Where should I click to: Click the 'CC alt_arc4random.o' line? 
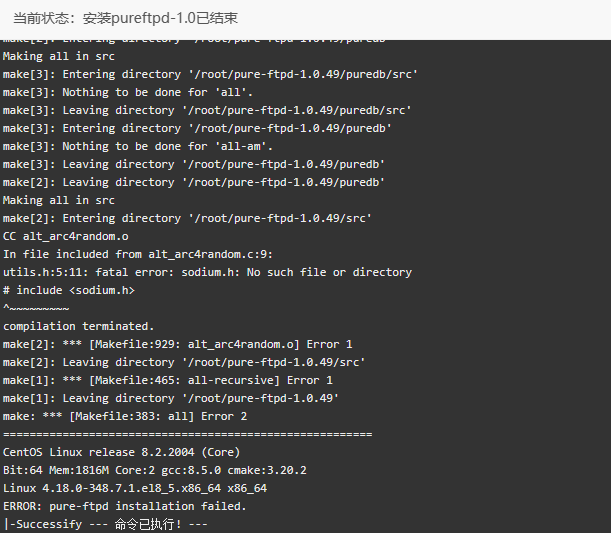point(65,236)
